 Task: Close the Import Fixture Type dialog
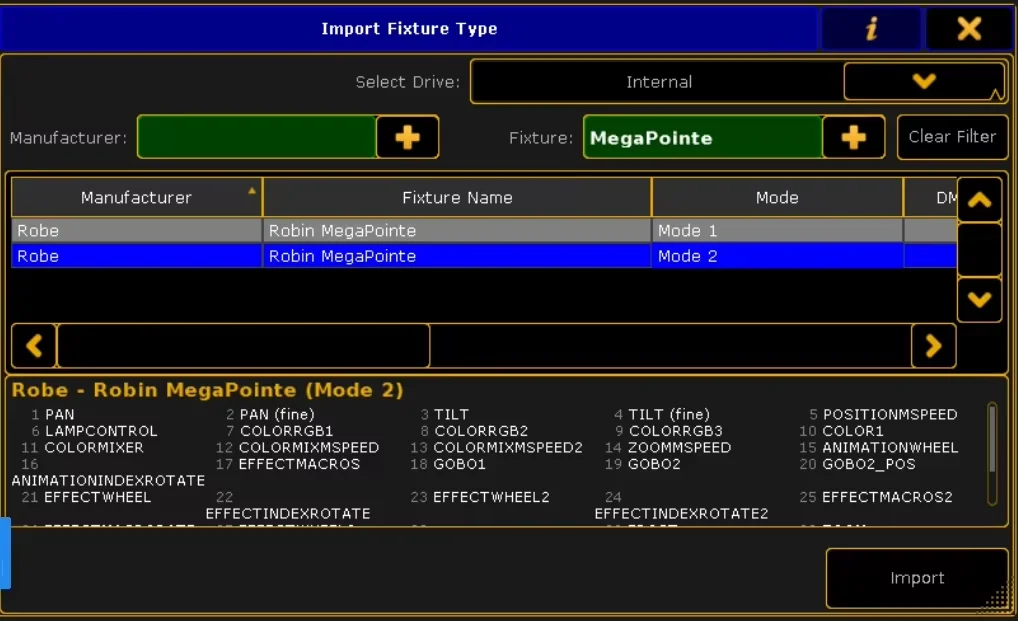[968, 29]
